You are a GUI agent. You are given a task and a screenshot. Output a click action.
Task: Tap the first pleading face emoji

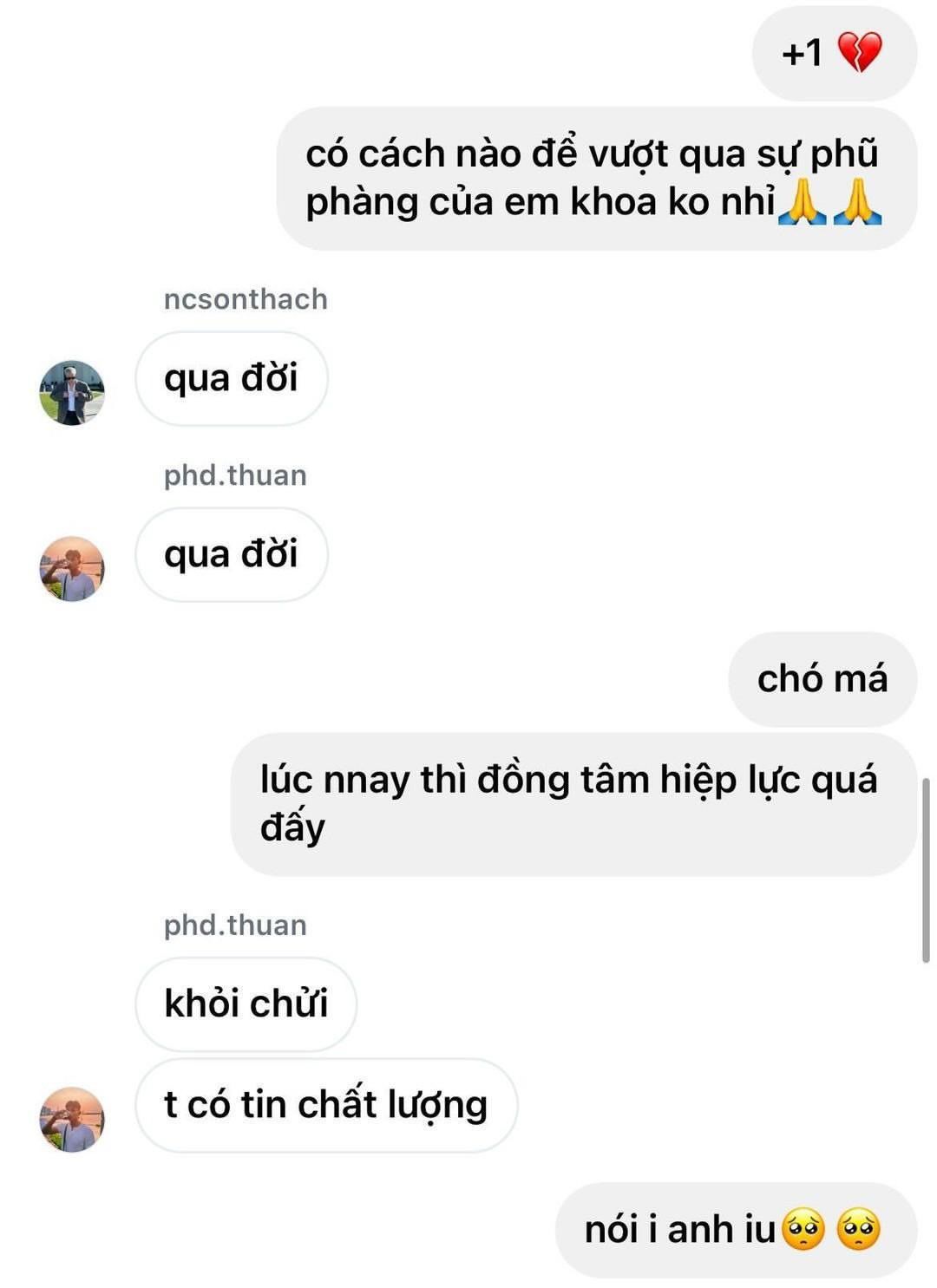coord(803,1230)
